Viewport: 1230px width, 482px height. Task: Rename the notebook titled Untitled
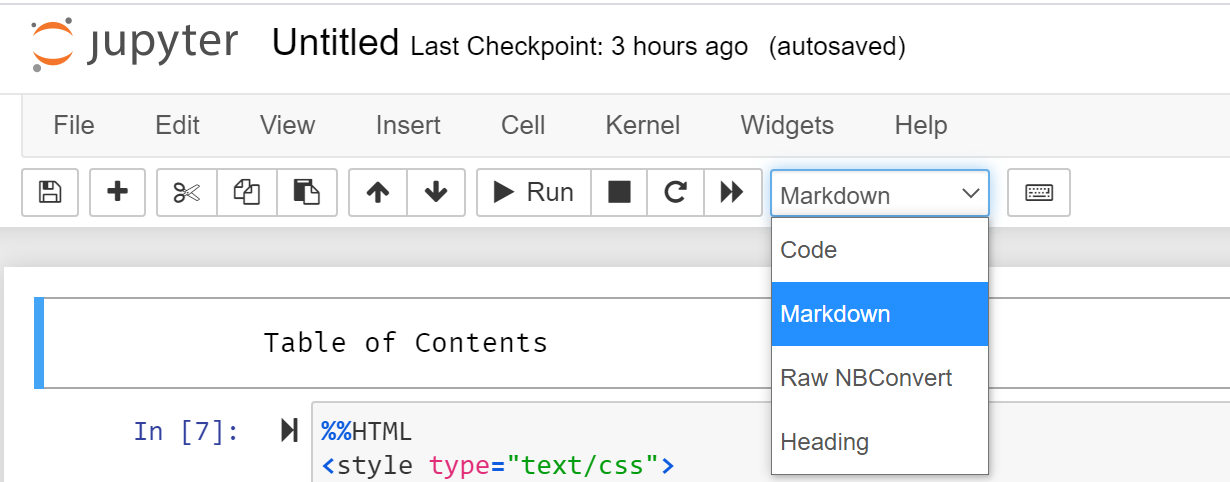tap(335, 43)
